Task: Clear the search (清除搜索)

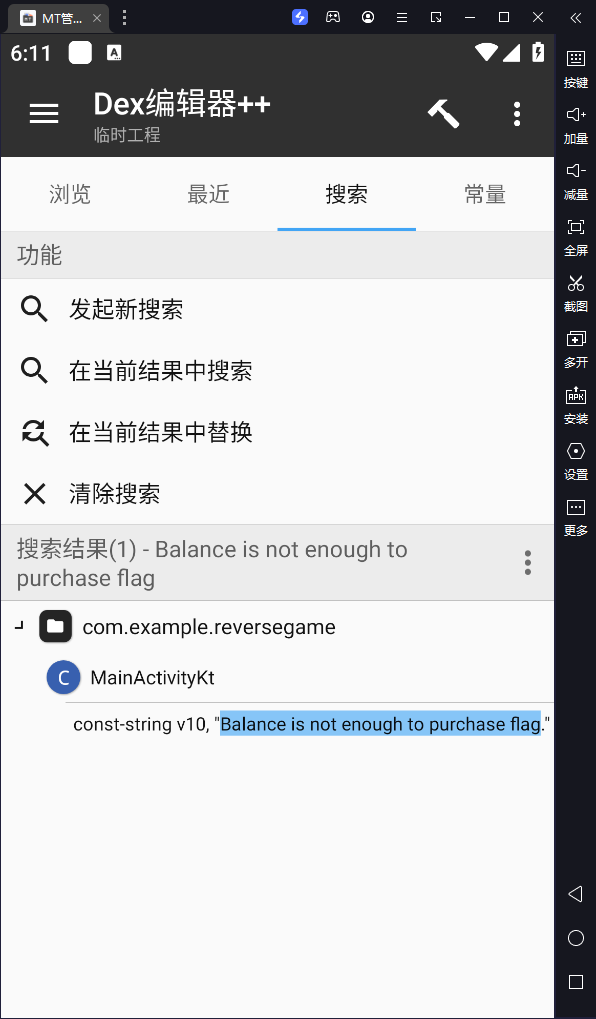Action: [278, 494]
